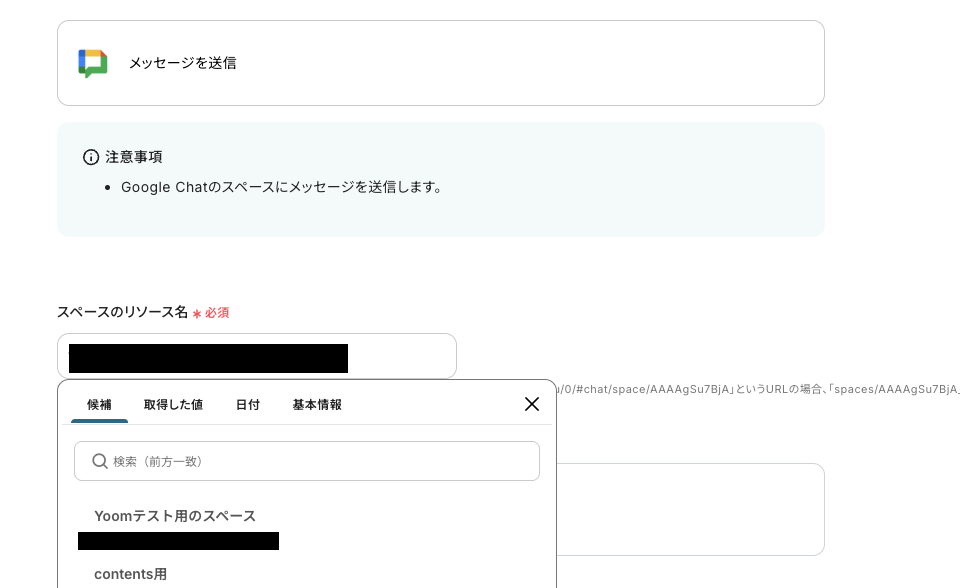This screenshot has width=960, height=588.
Task: Click the スペースのリソース名 input field
Action: point(257,356)
